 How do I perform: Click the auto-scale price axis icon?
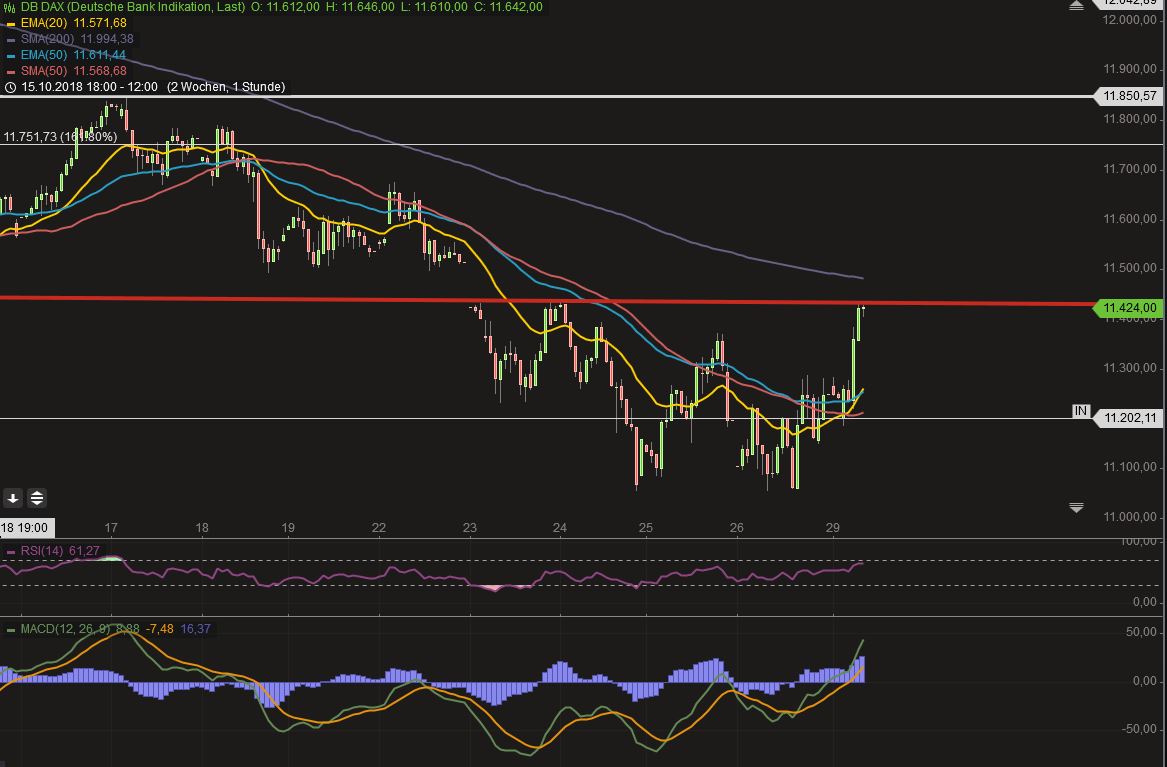point(35,497)
